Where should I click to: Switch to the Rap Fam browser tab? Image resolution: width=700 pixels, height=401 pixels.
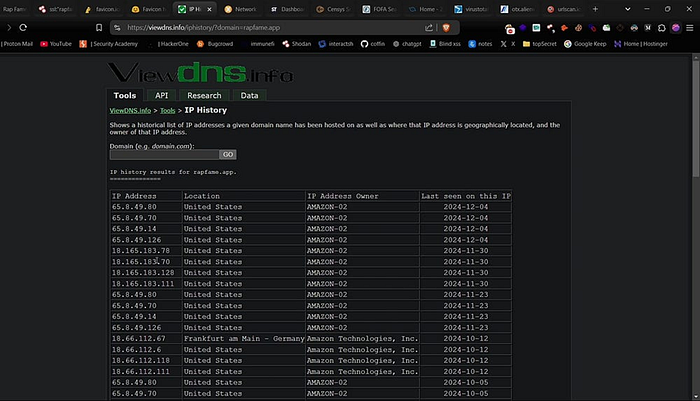point(14,9)
